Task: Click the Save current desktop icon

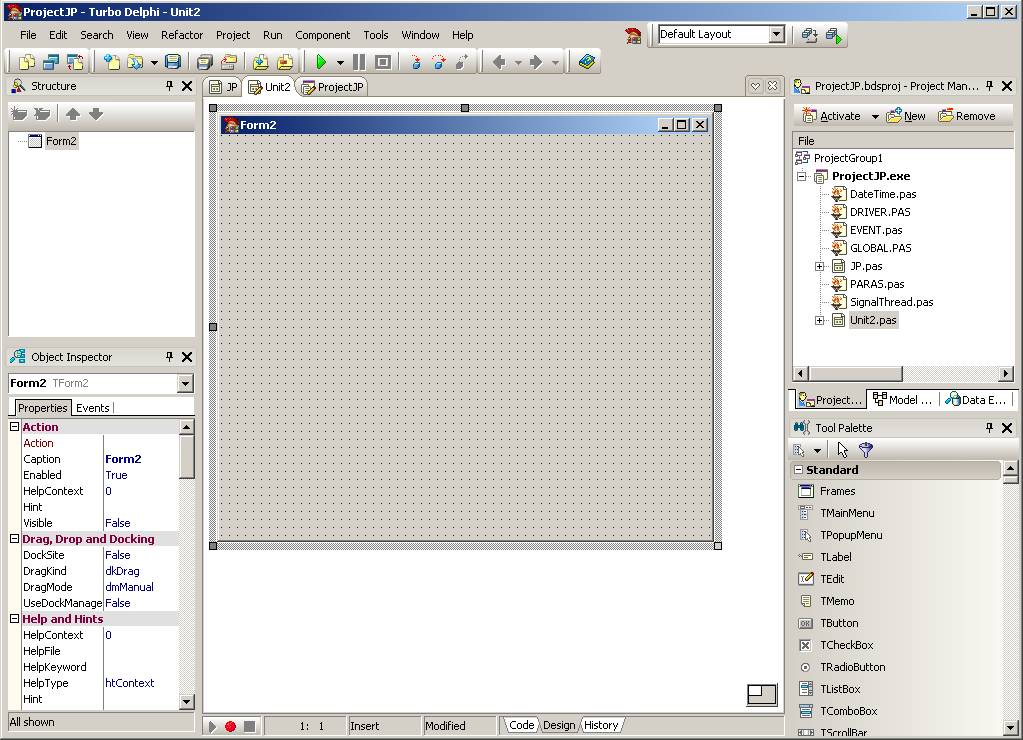Action: (x=810, y=35)
